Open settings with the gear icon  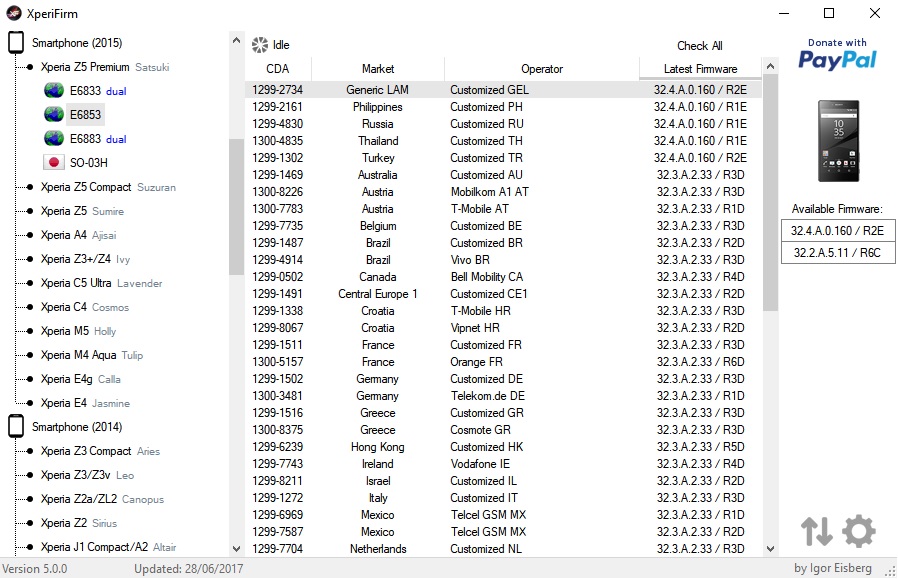coord(859,531)
